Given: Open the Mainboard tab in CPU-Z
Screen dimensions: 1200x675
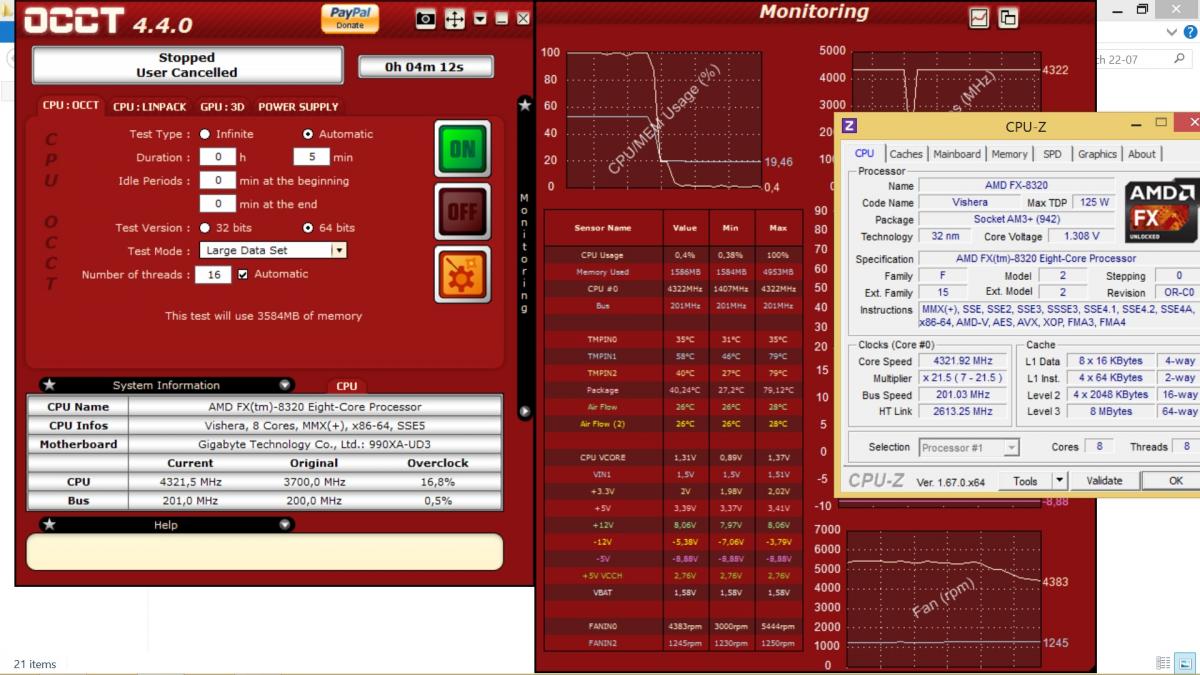Looking at the screenshot, I should (x=957, y=154).
